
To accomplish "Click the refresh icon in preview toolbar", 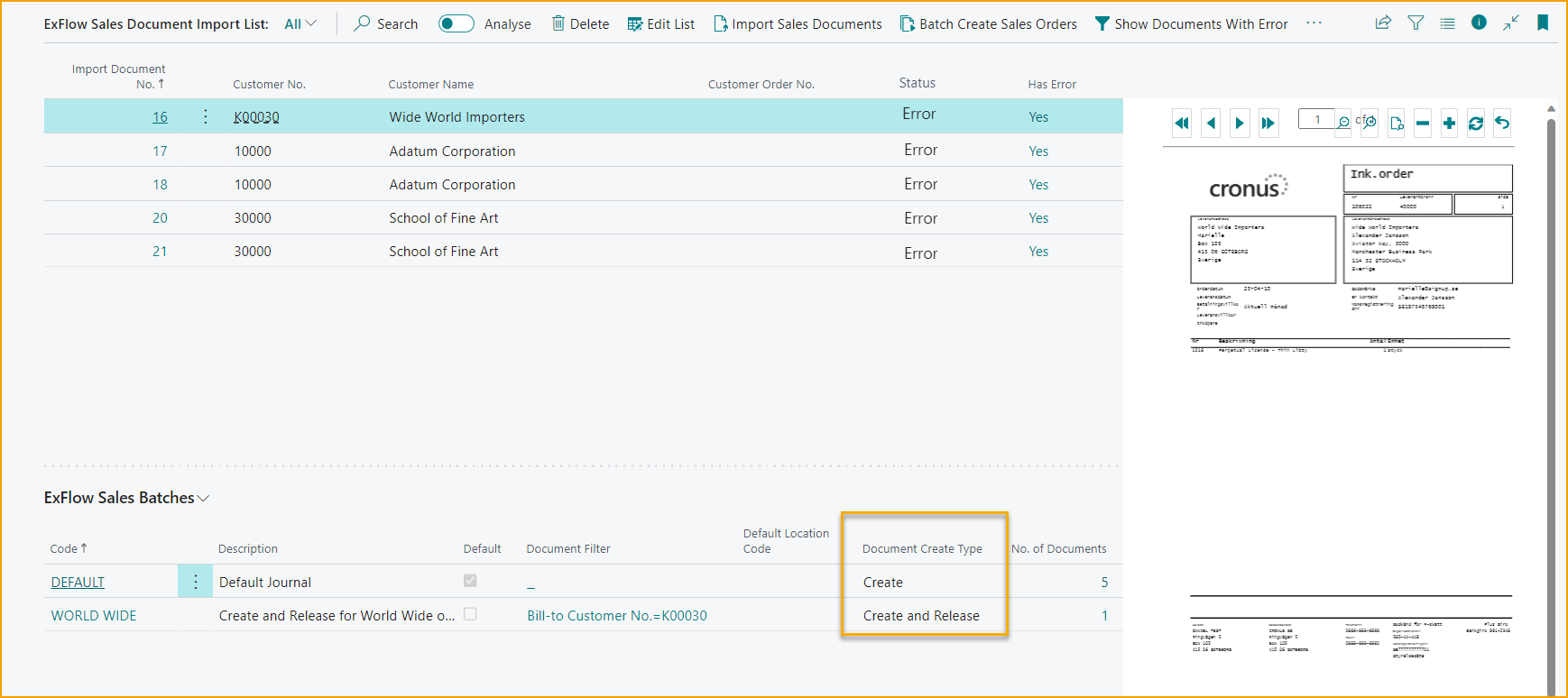I will [1476, 124].
